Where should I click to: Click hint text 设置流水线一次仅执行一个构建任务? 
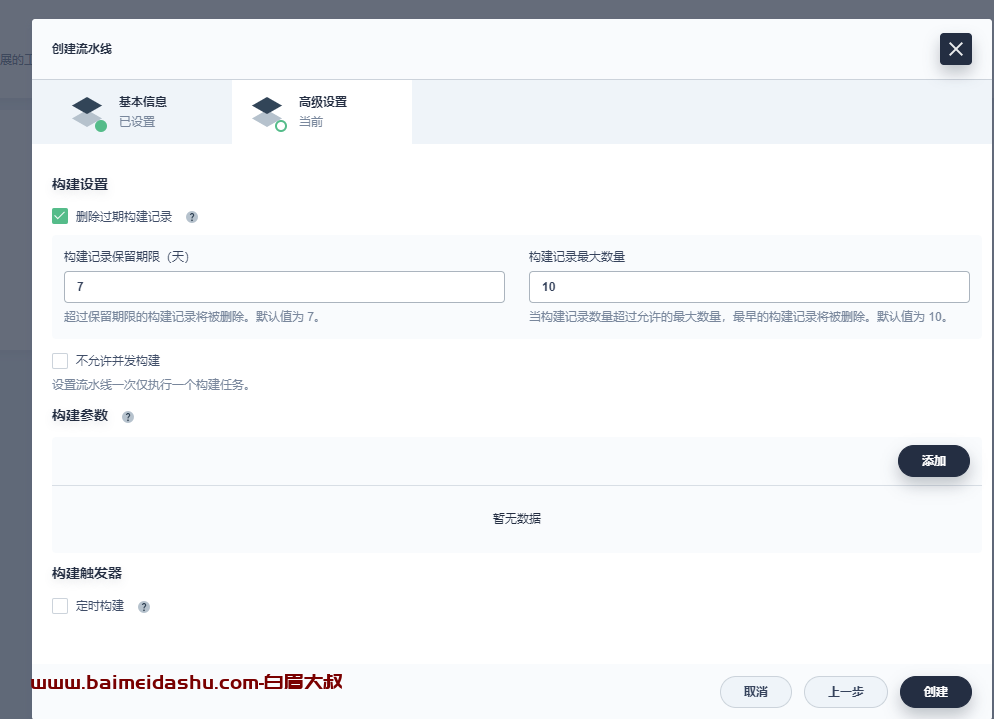[x=151, y=385]
